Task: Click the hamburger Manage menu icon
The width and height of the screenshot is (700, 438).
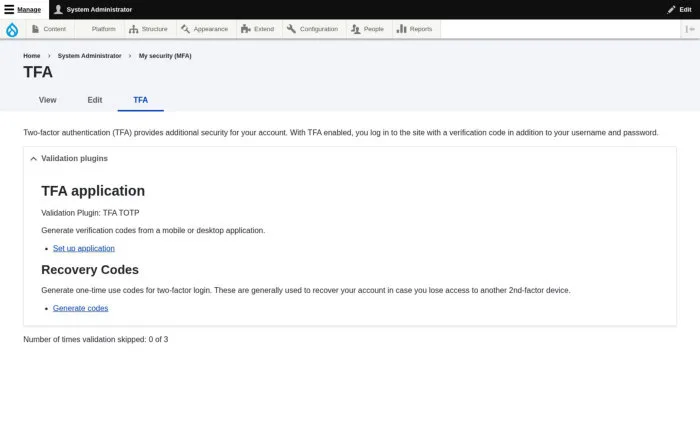Action: coord(9,9)
